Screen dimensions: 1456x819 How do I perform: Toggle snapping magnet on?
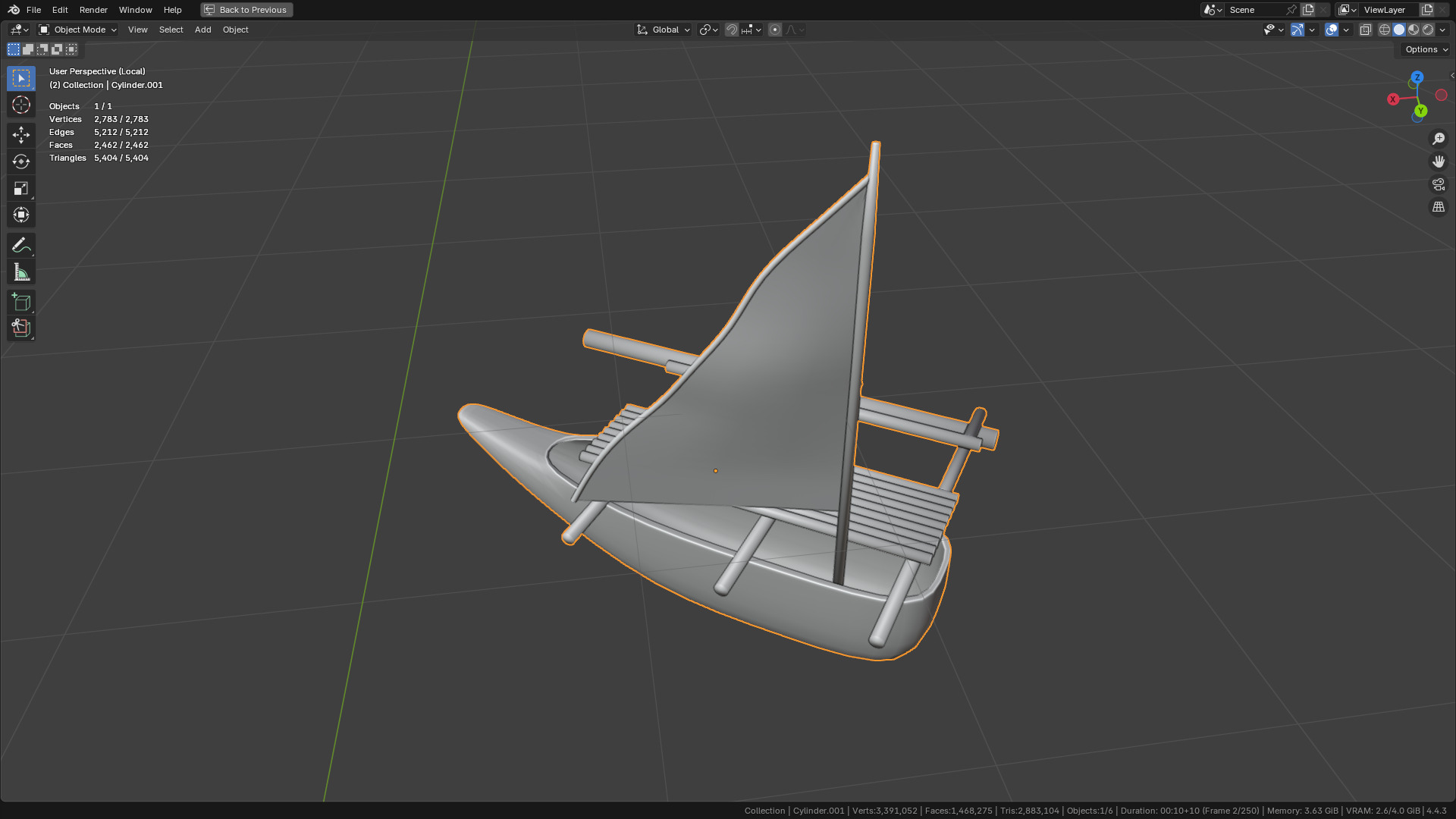(x=731, y=30)
